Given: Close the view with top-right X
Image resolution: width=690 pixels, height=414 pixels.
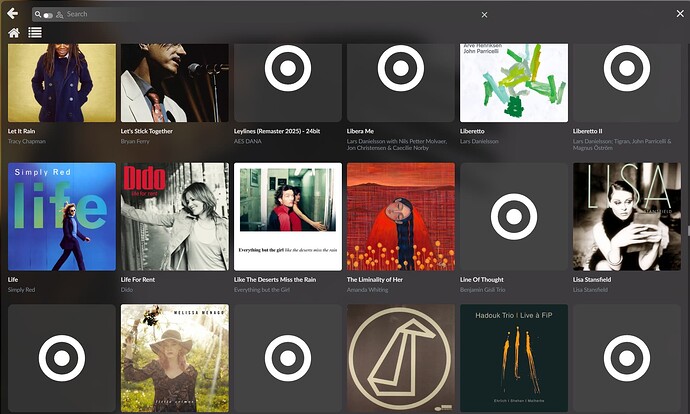Looking at the screenshot, I should point(680,14).
